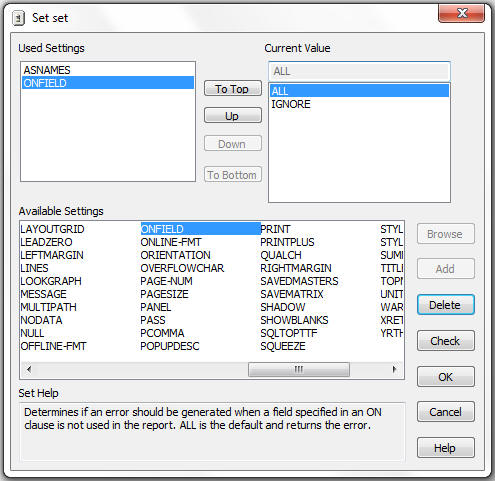495x481 pixels.
Task: Click the horizontal scrollbar thumb
Action: 299,369
